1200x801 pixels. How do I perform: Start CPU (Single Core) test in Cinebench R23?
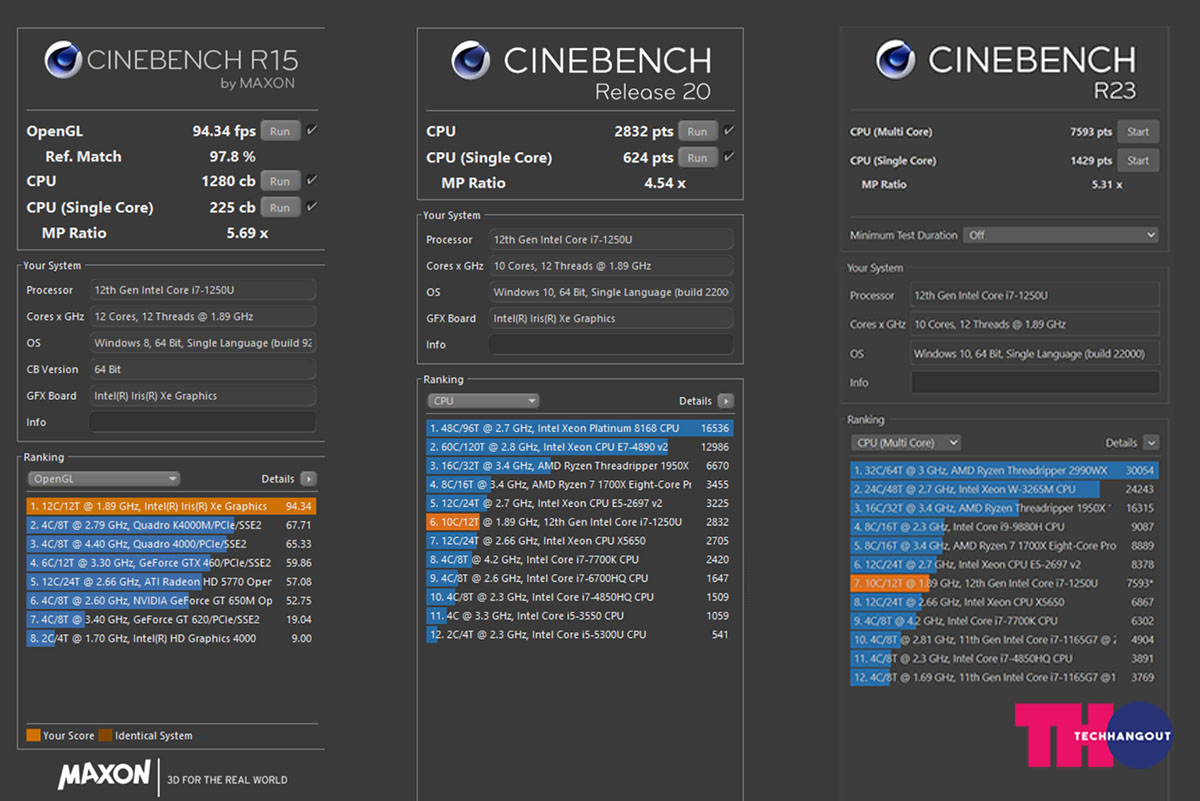[1138, 160]
